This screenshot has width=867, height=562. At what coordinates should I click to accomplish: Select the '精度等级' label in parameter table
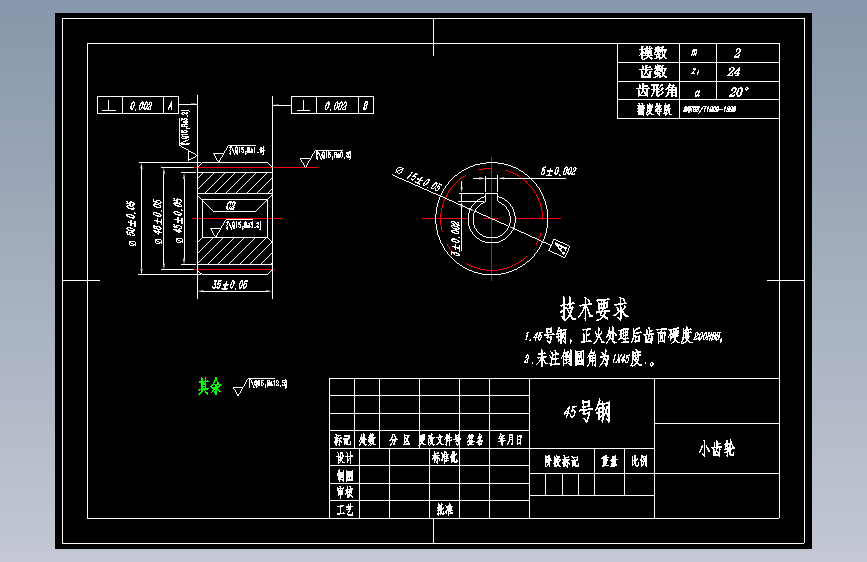pos(654,110)
